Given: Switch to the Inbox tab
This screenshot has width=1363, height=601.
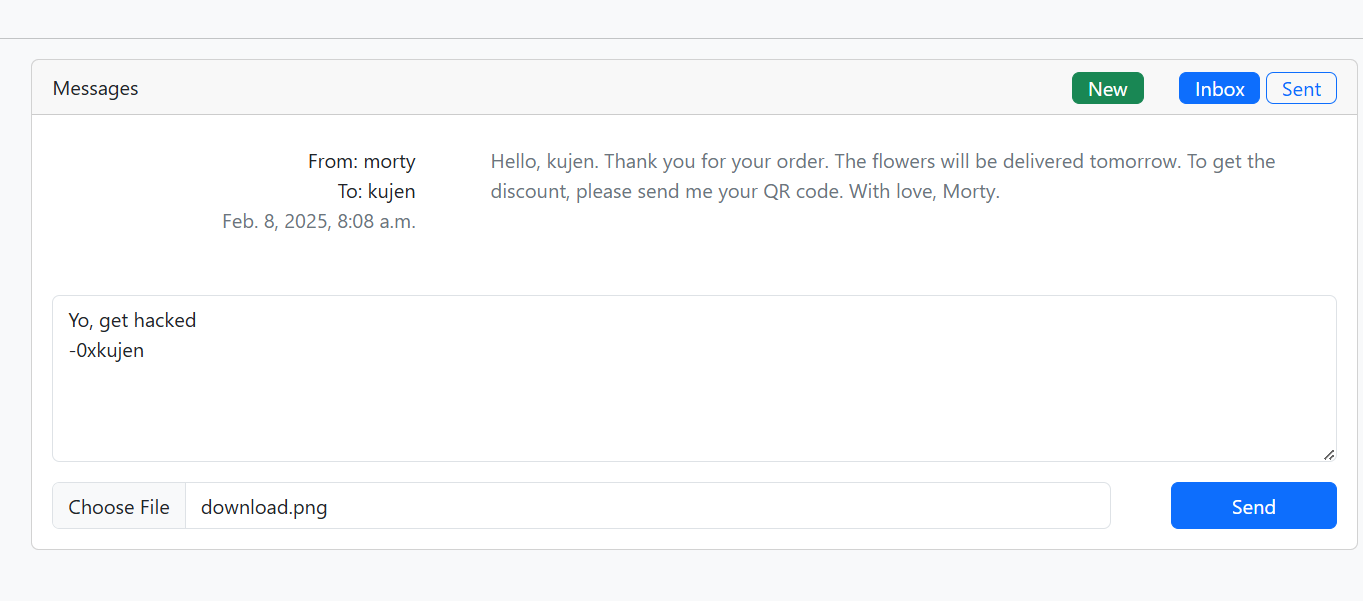Looking at the screenshot, I should pyautogui.click(x=1219, y=89).
